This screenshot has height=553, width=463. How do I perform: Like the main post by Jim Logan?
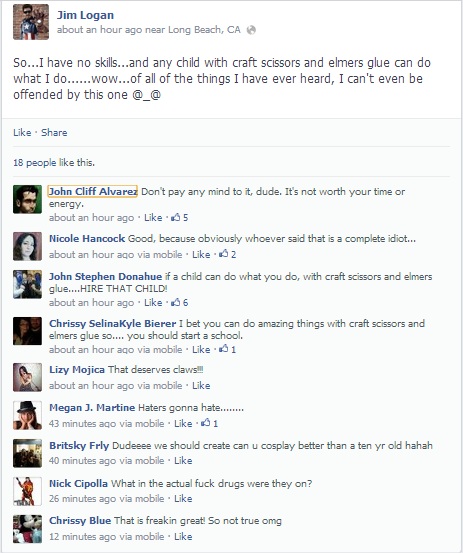(x=22, y=133)
